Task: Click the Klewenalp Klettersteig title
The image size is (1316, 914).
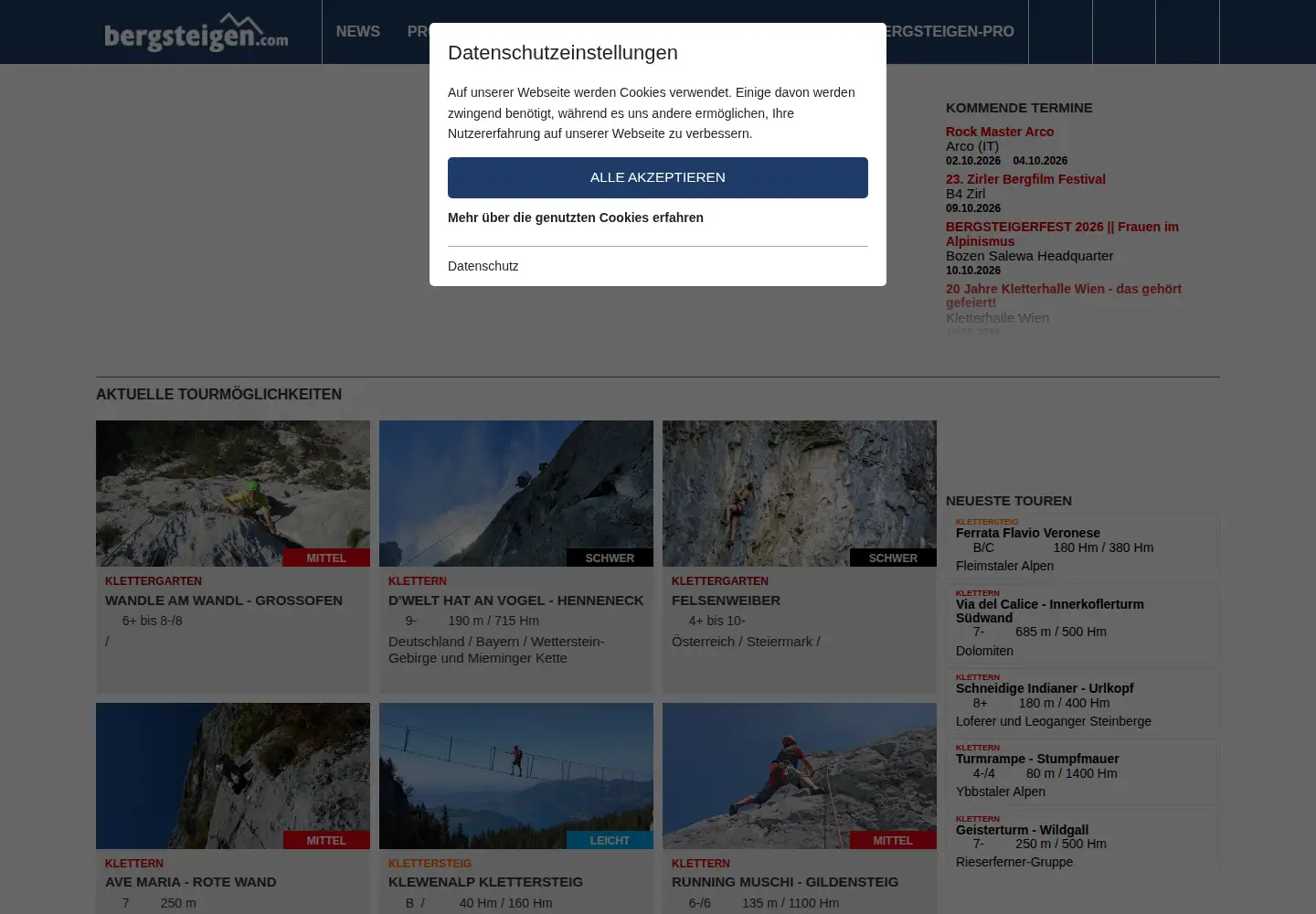Action: click(x=485, y=882)
